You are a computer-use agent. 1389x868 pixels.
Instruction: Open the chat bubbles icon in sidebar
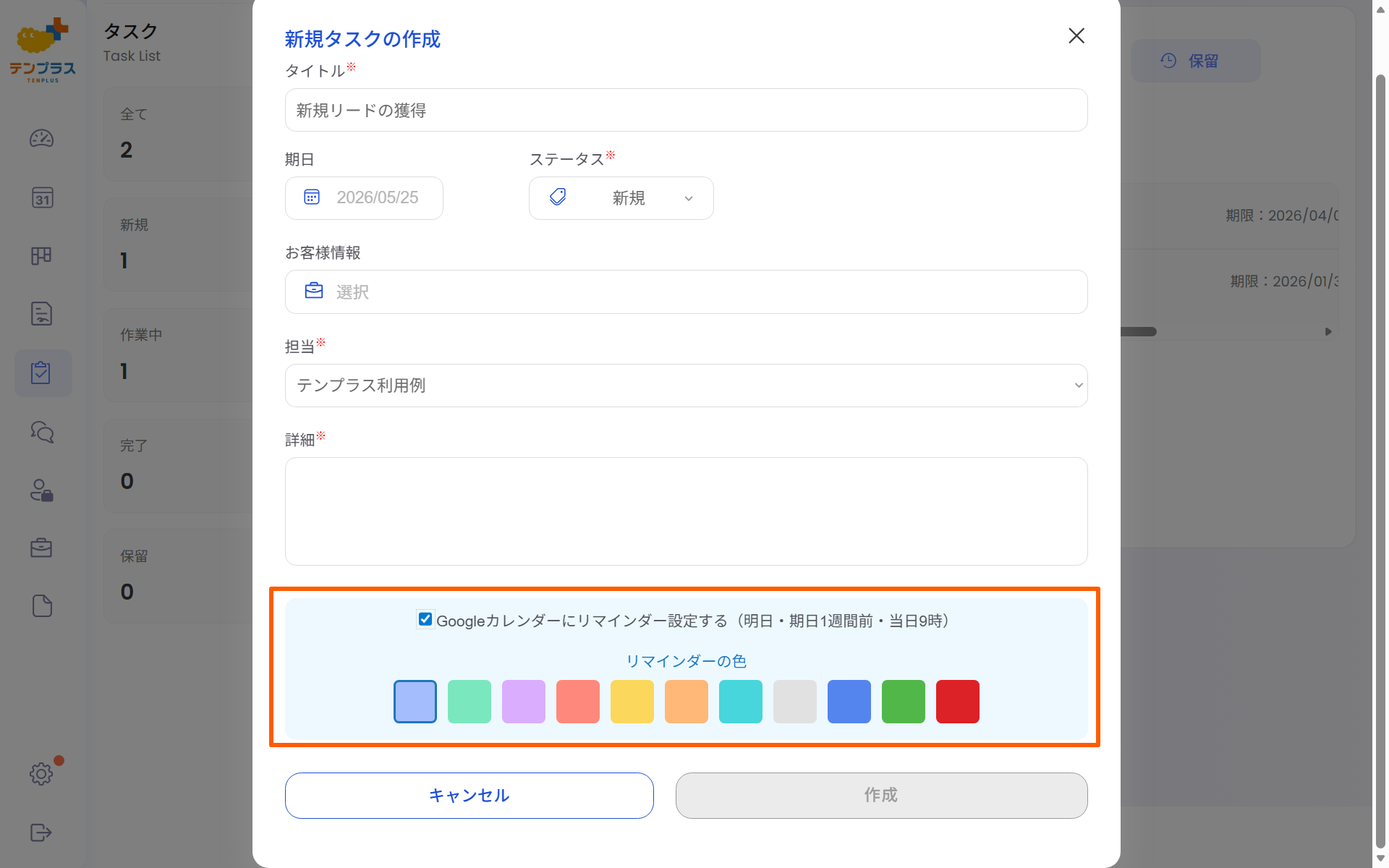(42, 432)
